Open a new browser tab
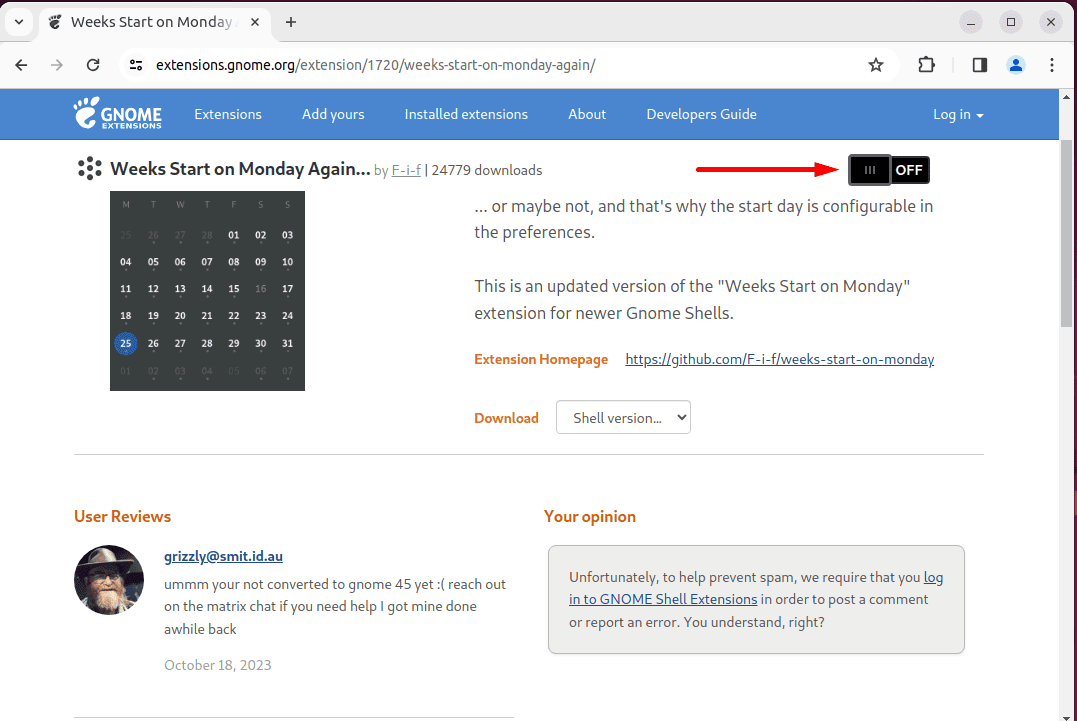The height and width of the screenshot is (721, 1077). point(291,22)
